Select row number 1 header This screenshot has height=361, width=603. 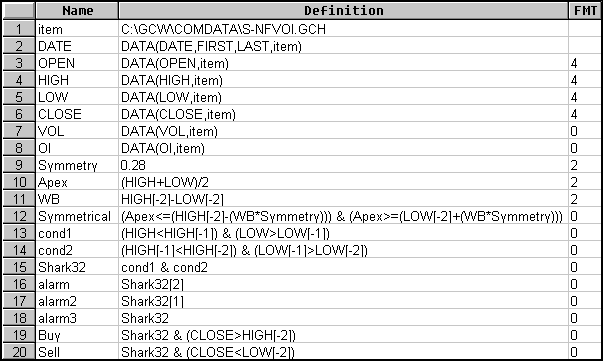click(19, 29)
